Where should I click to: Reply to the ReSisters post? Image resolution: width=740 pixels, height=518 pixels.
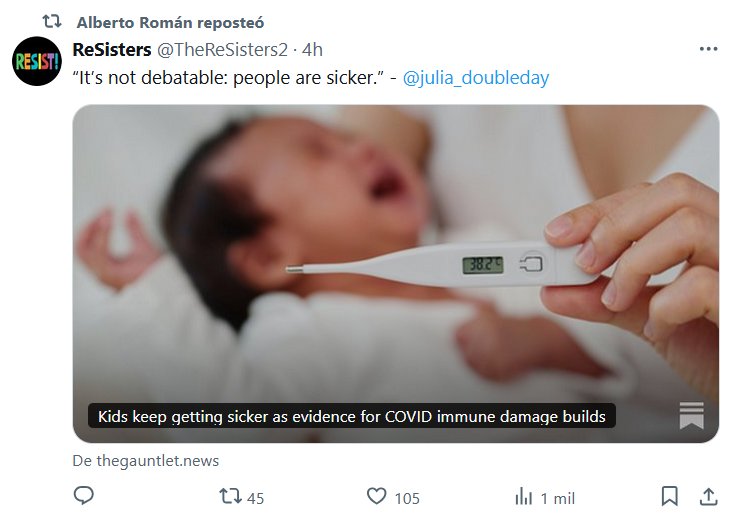pyautogui.click(x=84, y=496)
